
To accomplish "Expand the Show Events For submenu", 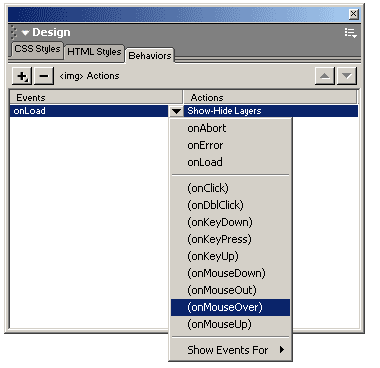I will [x=231, y=350].
